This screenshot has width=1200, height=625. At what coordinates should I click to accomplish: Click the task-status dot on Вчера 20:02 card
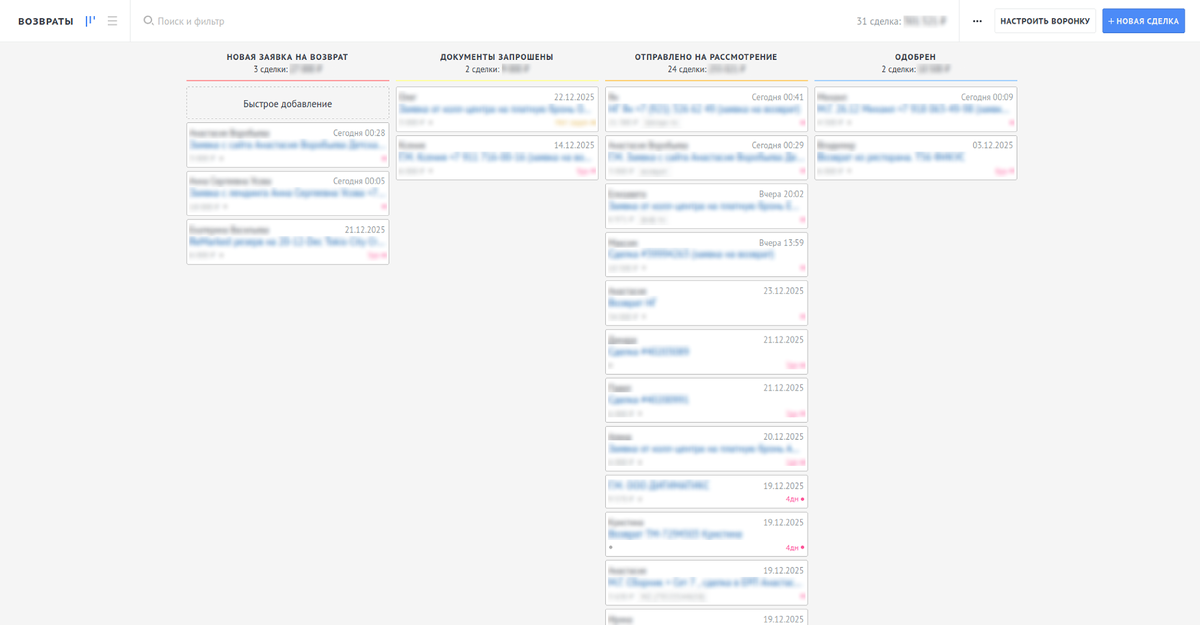pyautogui.click(x=802, y=219)
